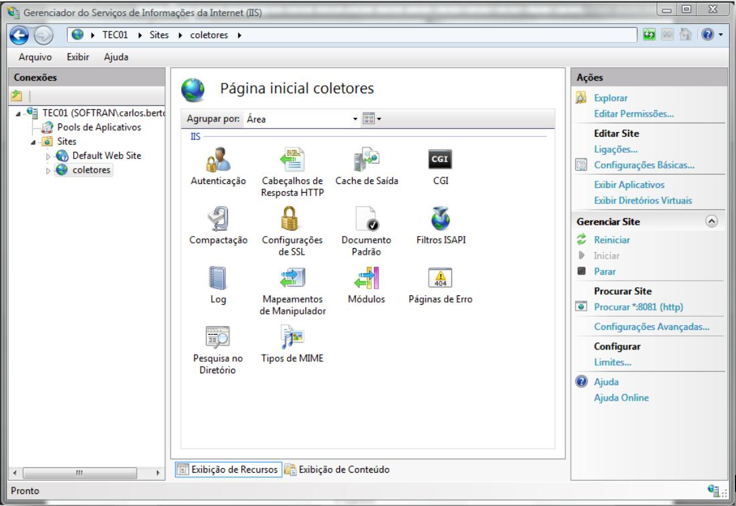Expand the Default Web Site node
This screenshot has width=736, height=506.
pos(48,156)
